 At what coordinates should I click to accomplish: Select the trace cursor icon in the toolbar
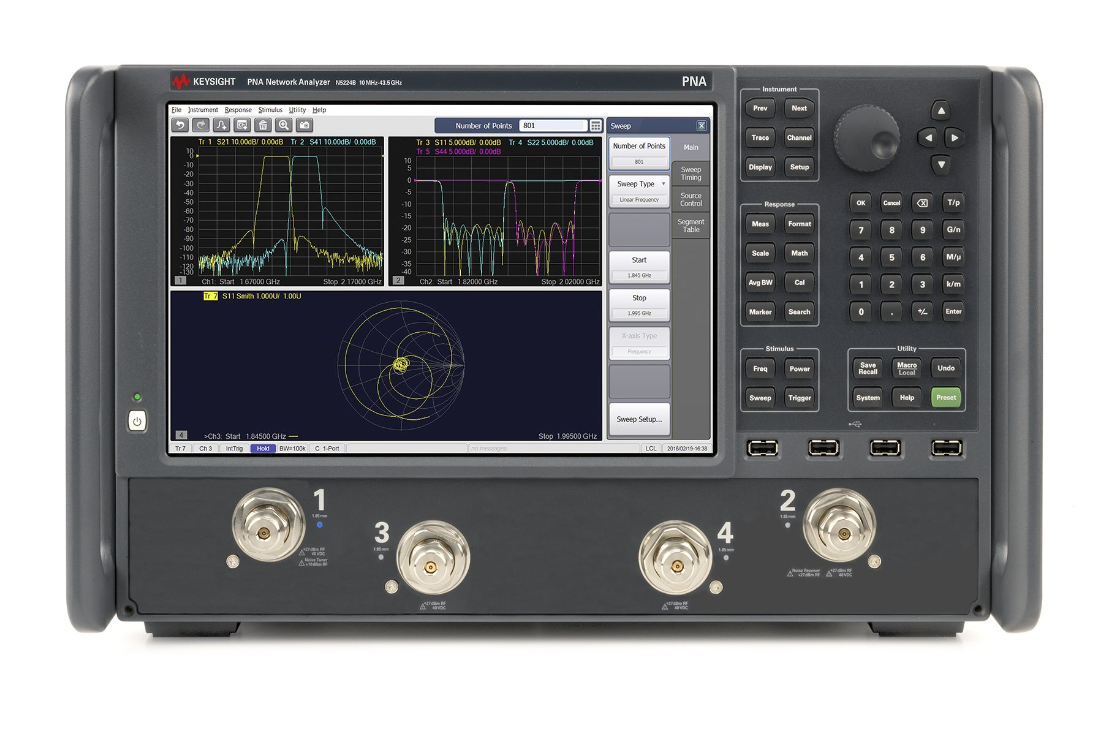pos(223,125)
